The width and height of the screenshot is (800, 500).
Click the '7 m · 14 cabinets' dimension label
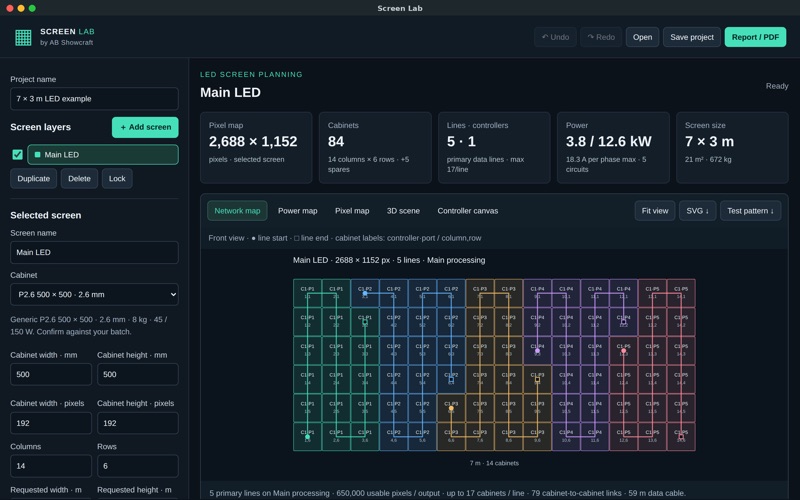494,463
